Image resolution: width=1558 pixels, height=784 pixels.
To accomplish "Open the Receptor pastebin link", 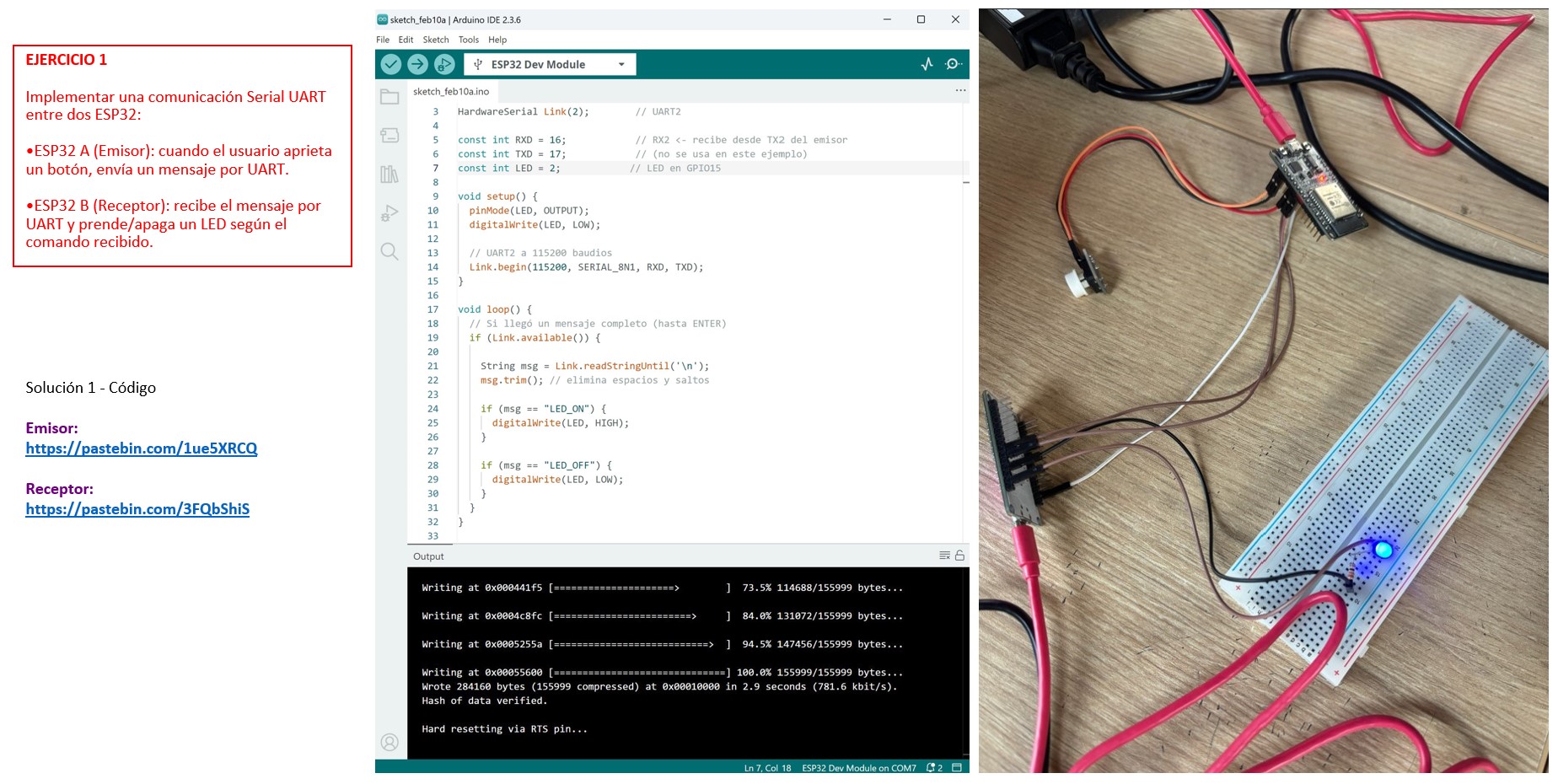I will point(137,509).
